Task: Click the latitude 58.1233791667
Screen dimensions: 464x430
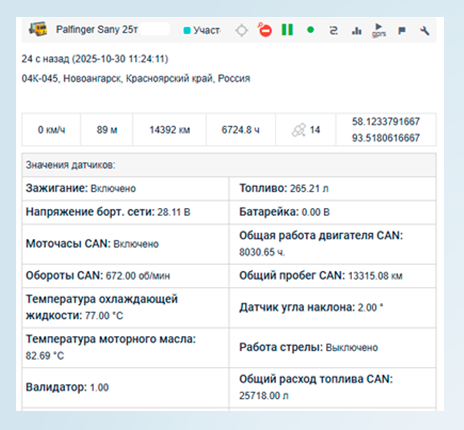Action: point(386,122)
